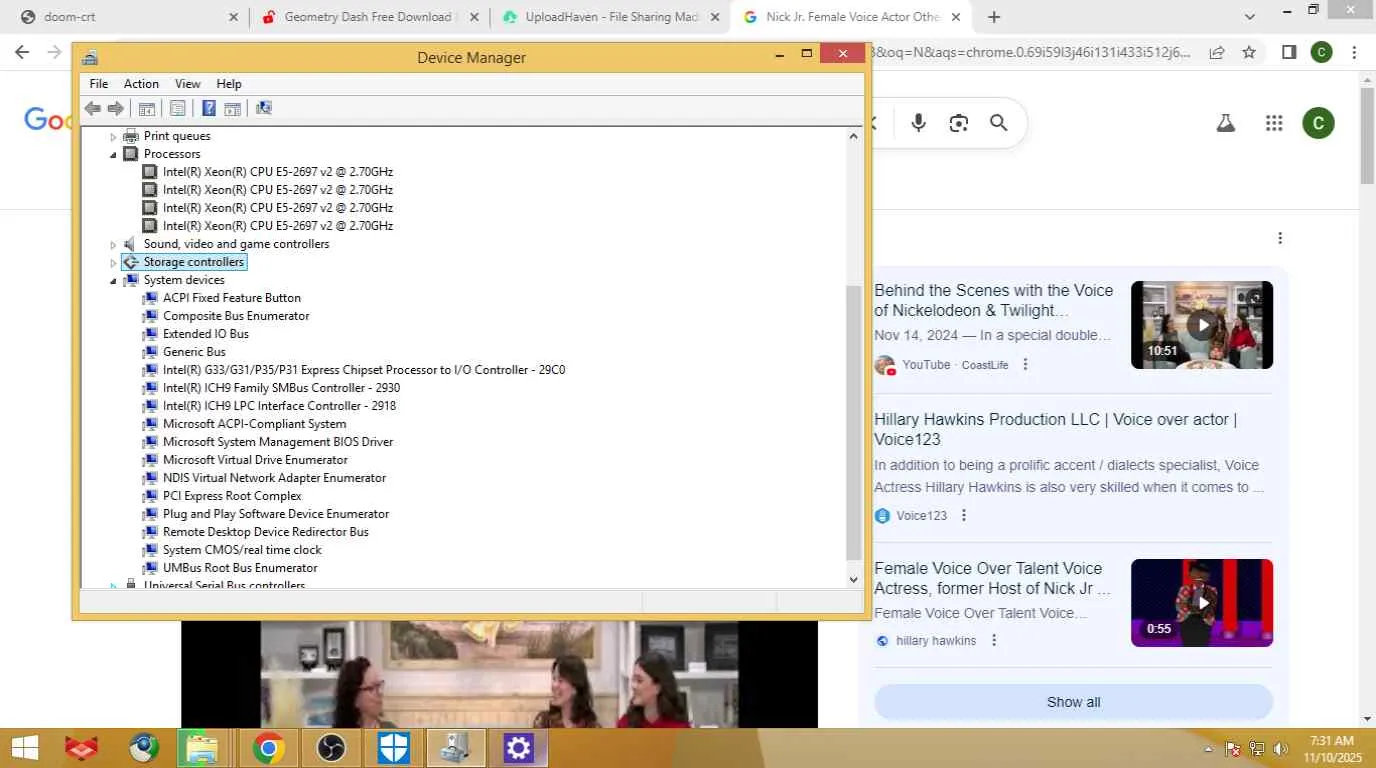This screenshot has width=1376, height=768.
Task: Select Intel(R) ICH9 Family SMBus Controller
Action: [281, 388]
